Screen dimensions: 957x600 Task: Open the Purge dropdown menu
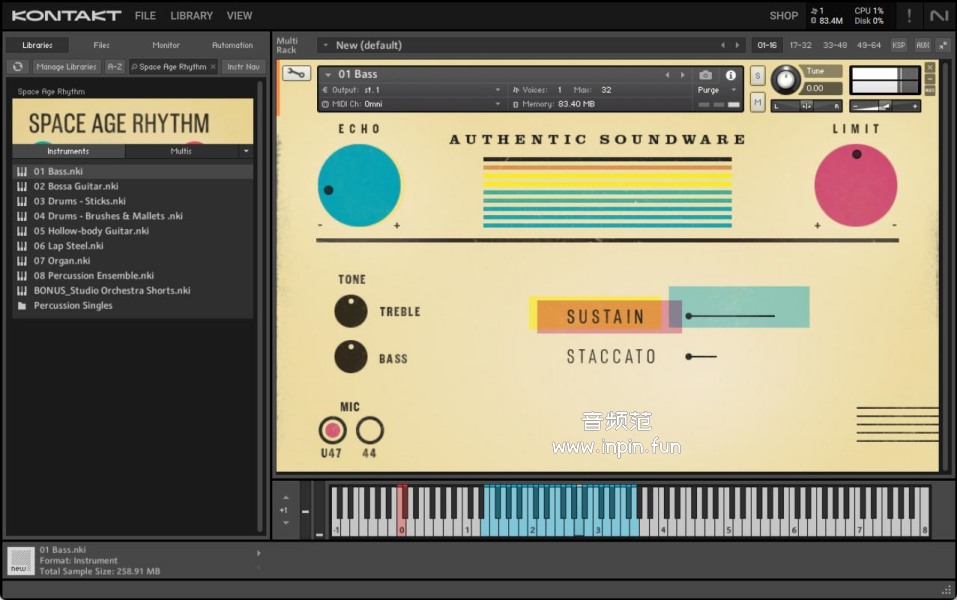click(716, 90)
